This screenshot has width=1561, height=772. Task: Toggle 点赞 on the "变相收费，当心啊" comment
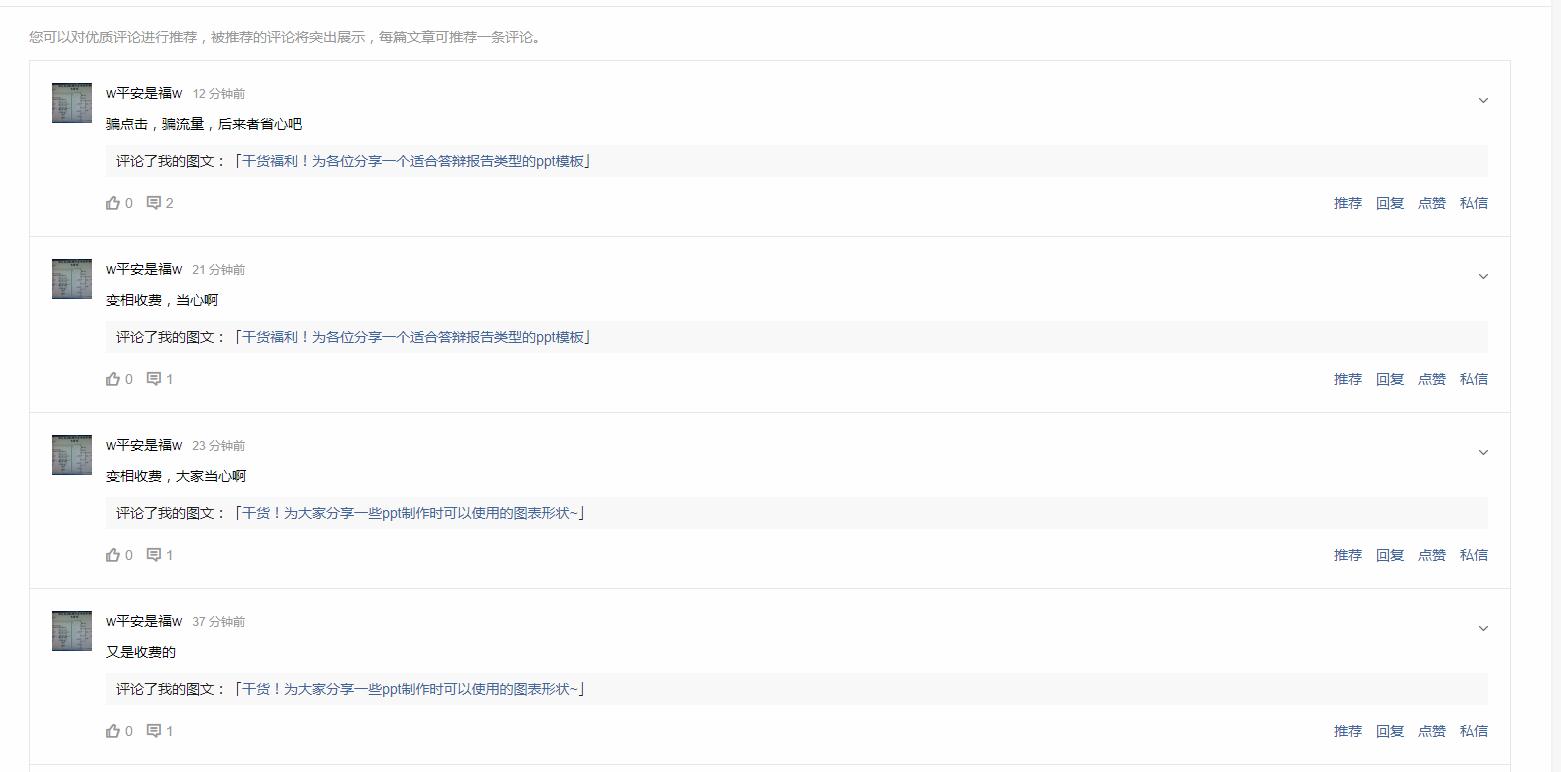click(x=1431, y=378)
